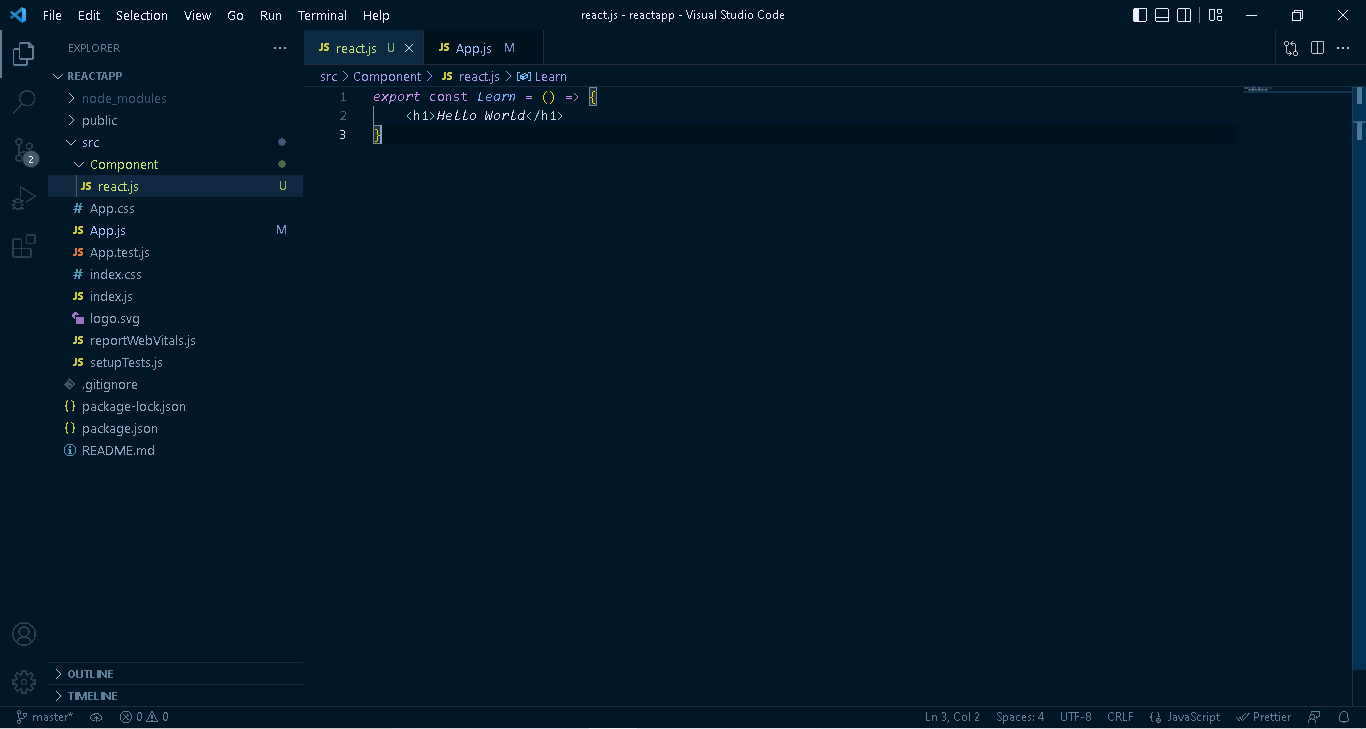
Task: Open the Help menu
Action: (376, 15)
